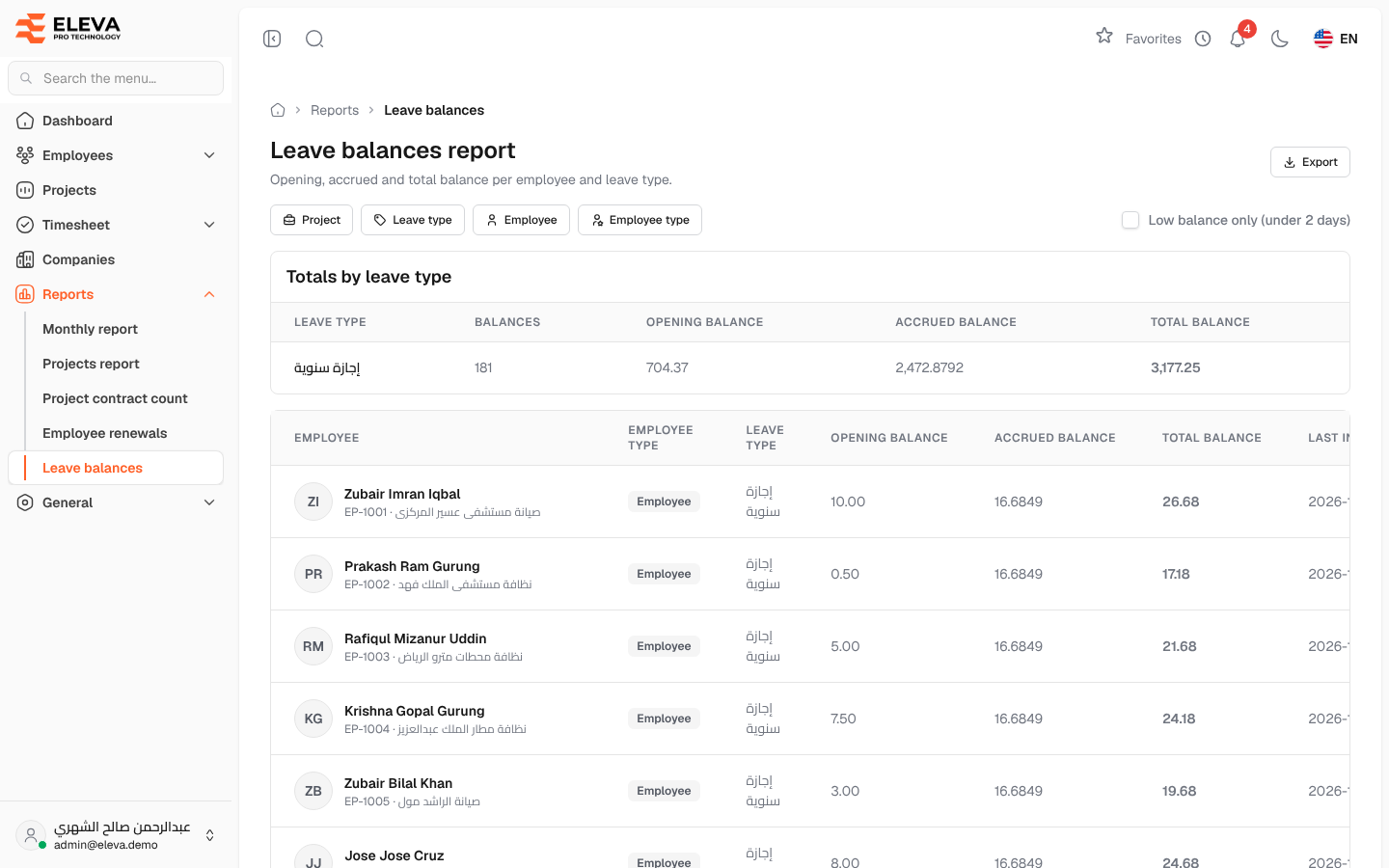Click the Companies building icon
This screenshot has height=868, width=1389.
pyautogui.click(x=25, y=259)
